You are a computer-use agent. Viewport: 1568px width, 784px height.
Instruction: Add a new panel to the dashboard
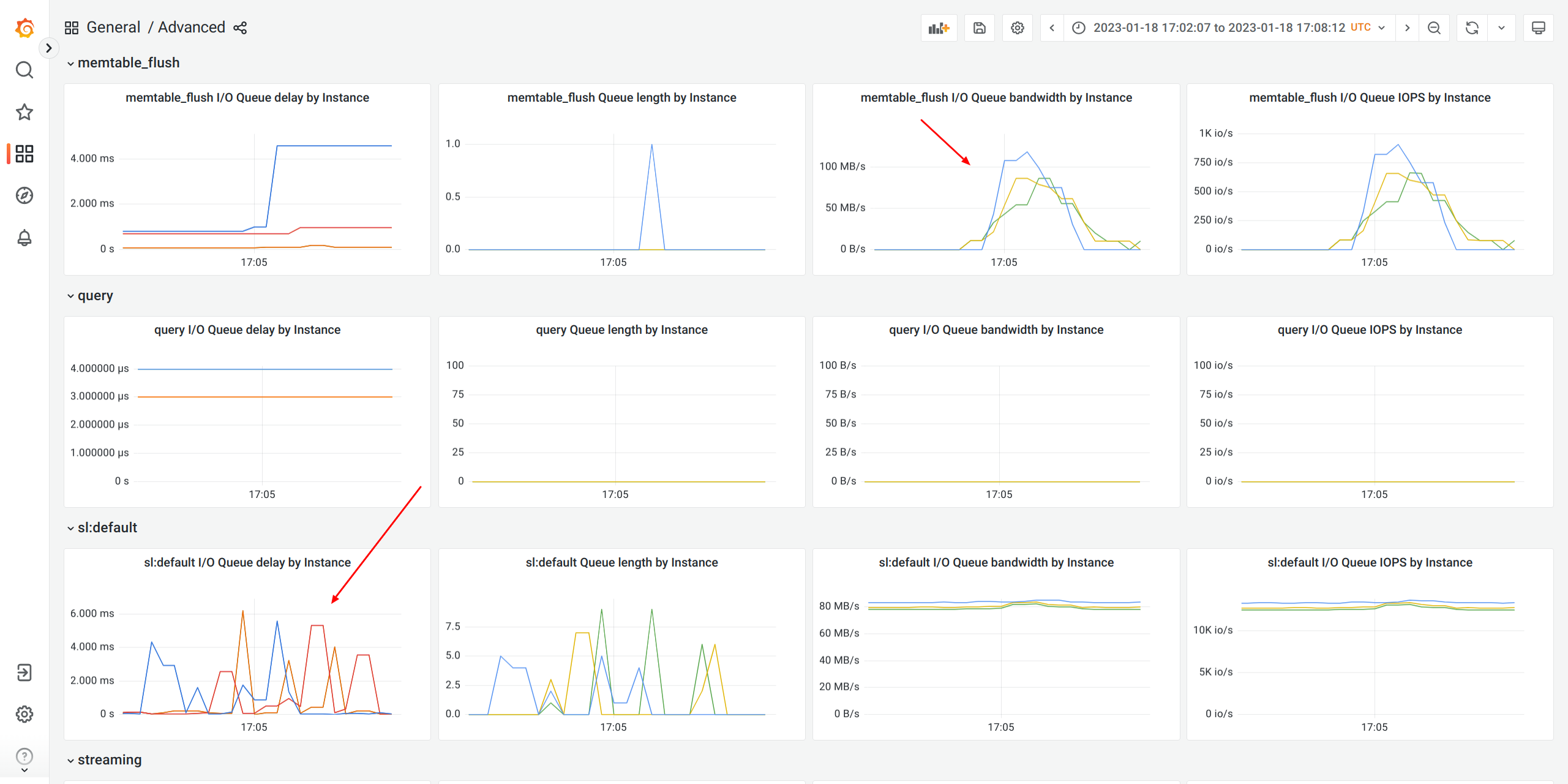point(939,28)
